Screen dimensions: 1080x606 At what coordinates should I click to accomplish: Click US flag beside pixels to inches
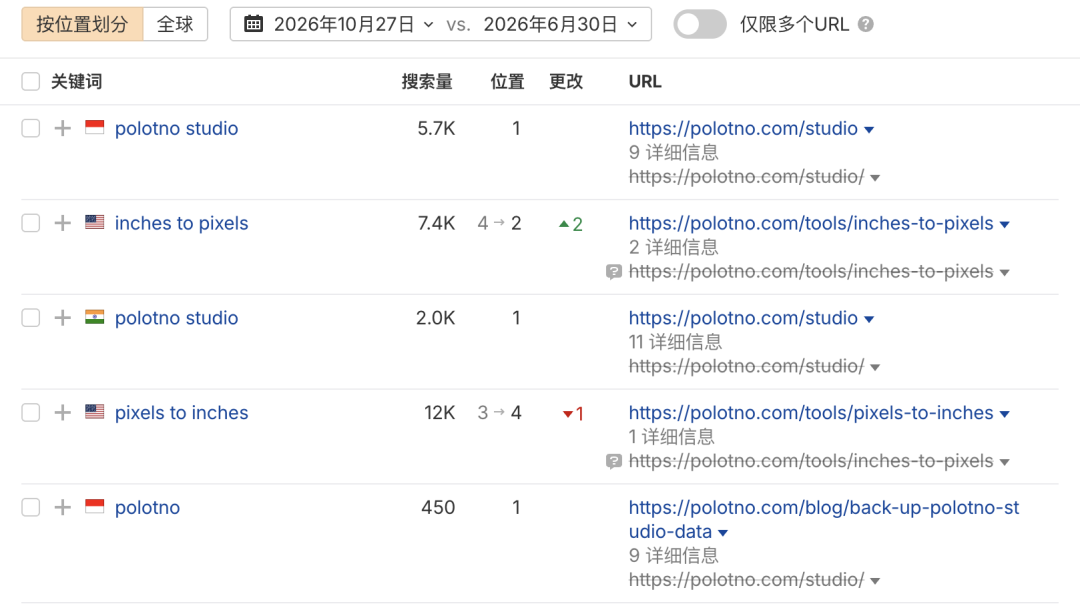[x=94, y=411]
